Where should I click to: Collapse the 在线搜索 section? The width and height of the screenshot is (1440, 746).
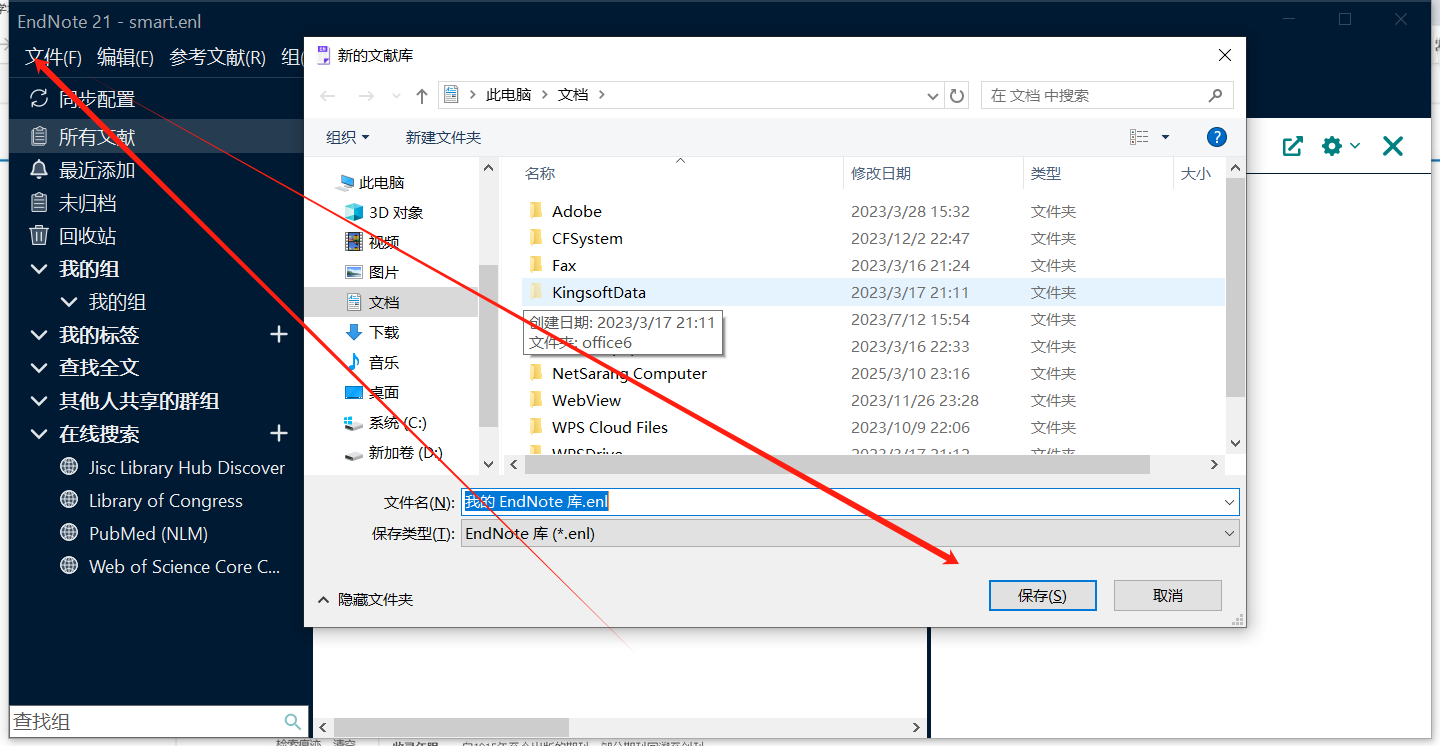click(39, 434)
